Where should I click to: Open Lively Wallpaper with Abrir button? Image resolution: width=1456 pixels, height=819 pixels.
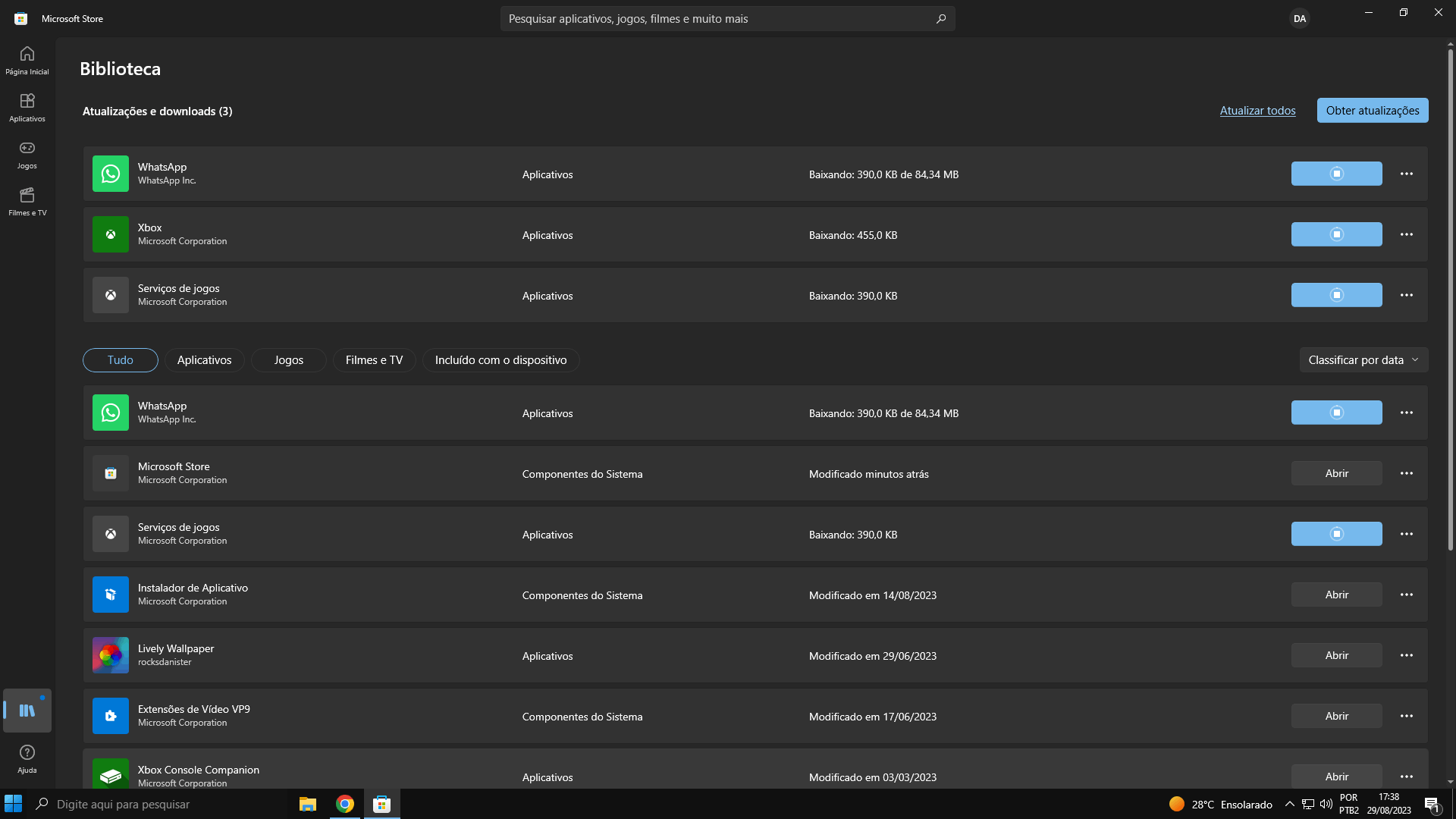point(1336,655)
